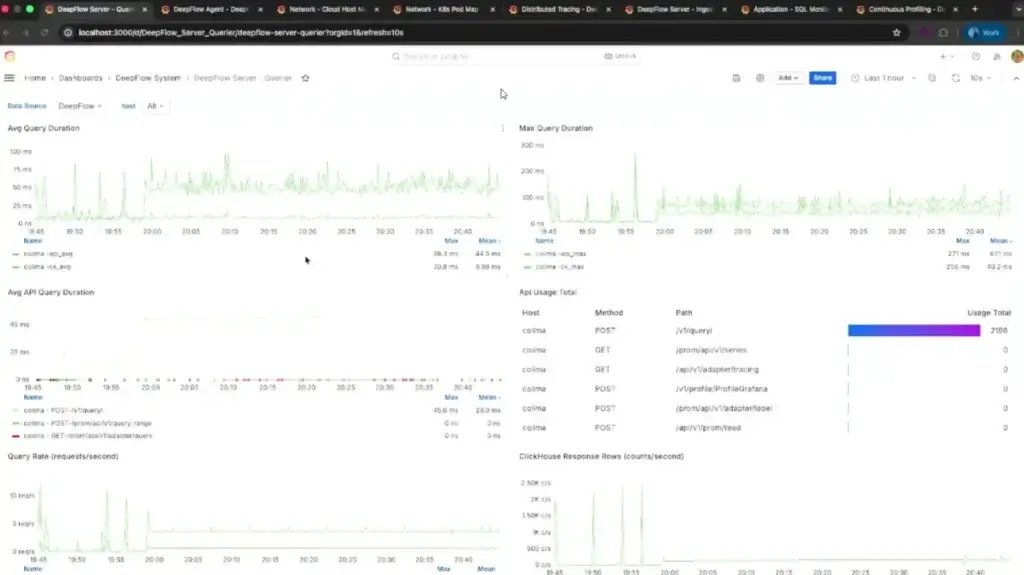This screenshot has width=1024, height=575.
Task: Click the save dashboard icon
Action: (737, 78)
